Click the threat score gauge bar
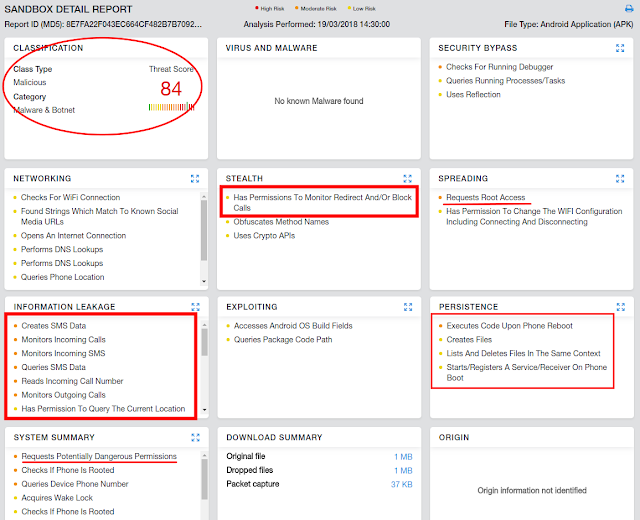The height and width of the screenshot is (520, 640). [x=173, y=107]
